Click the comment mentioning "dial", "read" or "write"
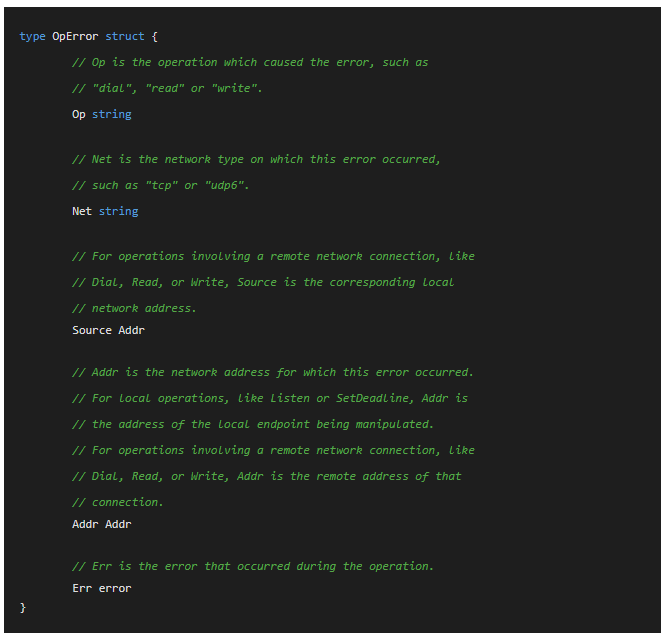The image size is (668, 638). (167, 88)
